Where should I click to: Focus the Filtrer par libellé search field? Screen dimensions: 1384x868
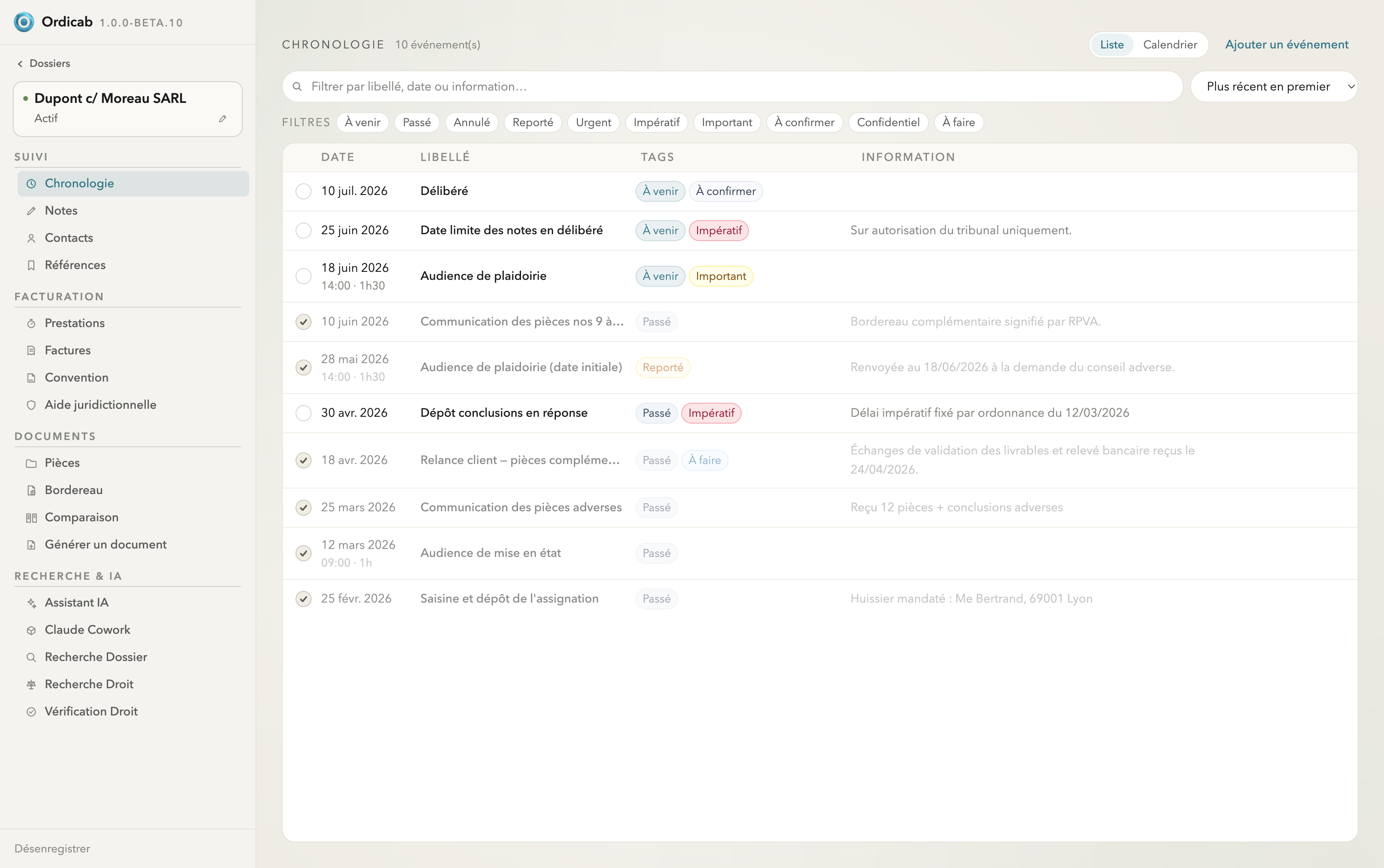(732, 87)
